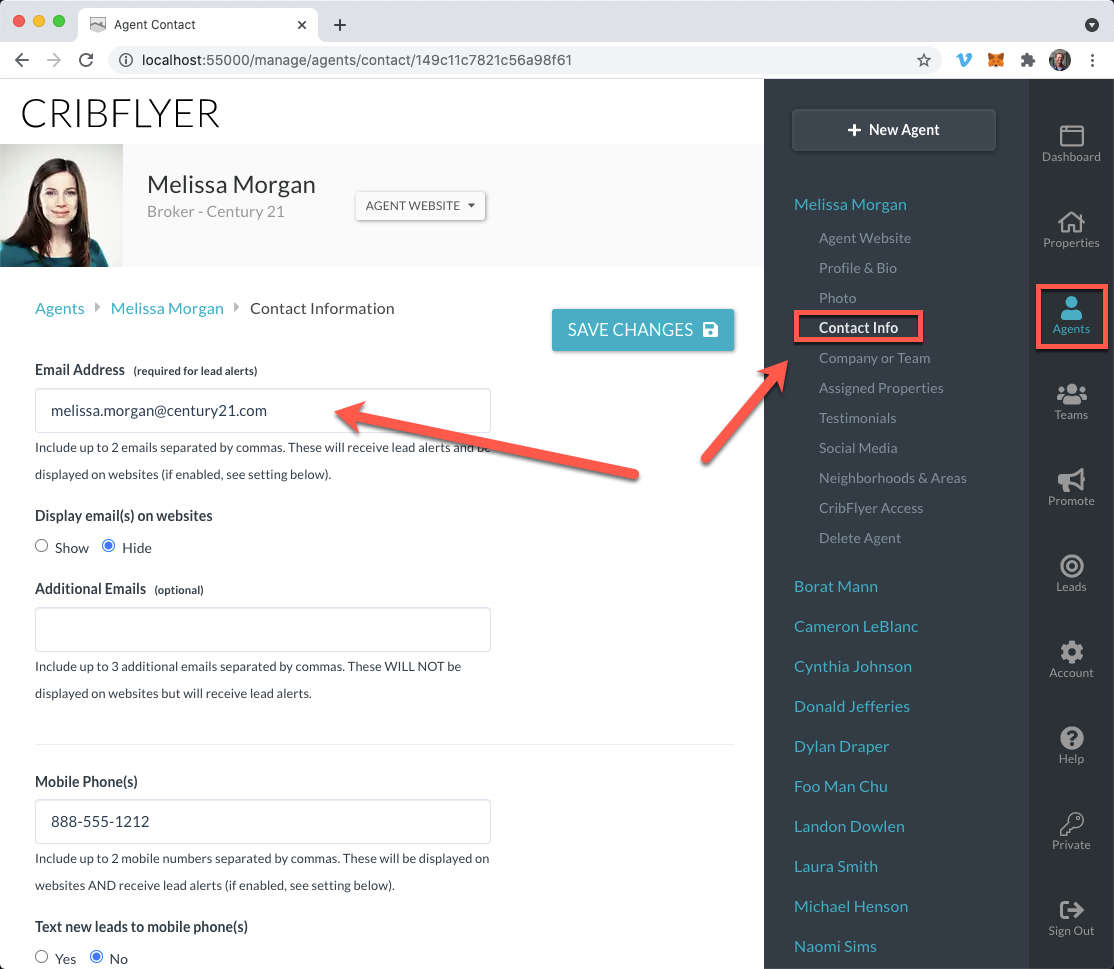Open CribFlyer Access submenu item
1114x969 pixels.
tap(870, 508)
